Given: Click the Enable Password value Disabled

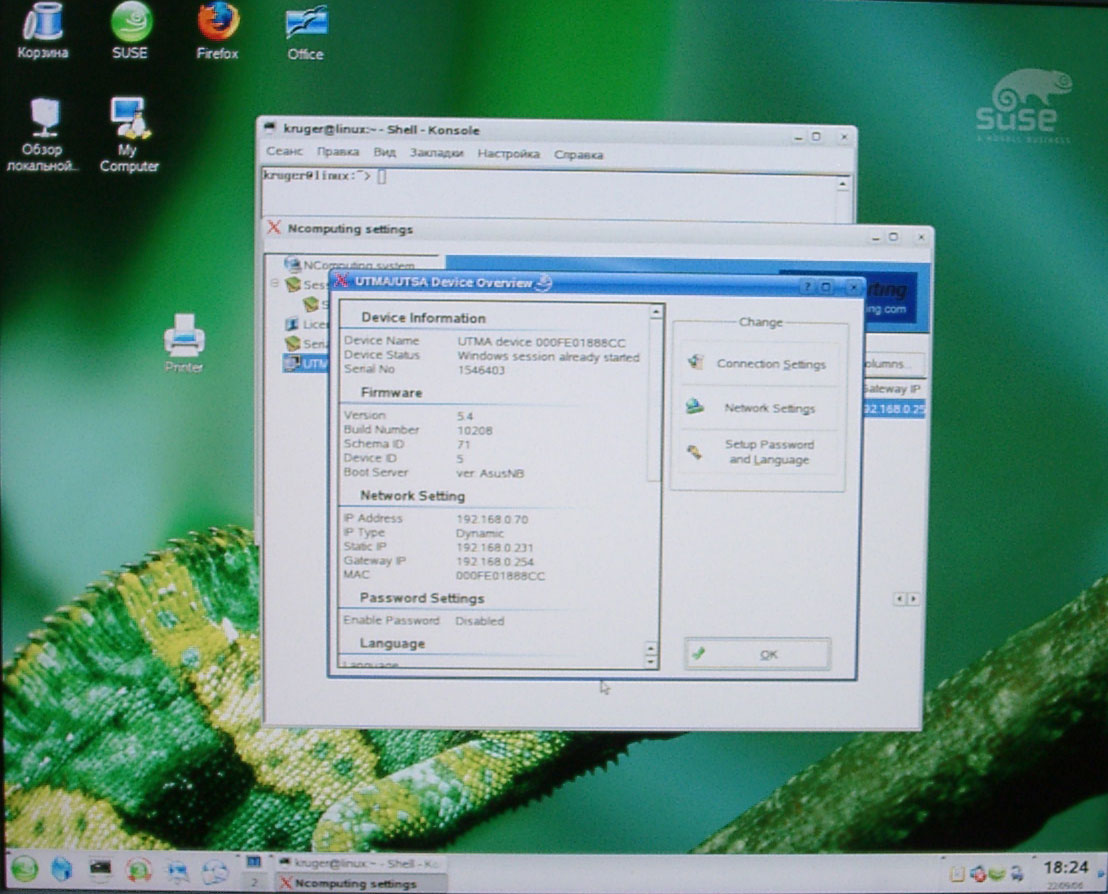Looking at the screenshot, I should click(479, 620).
